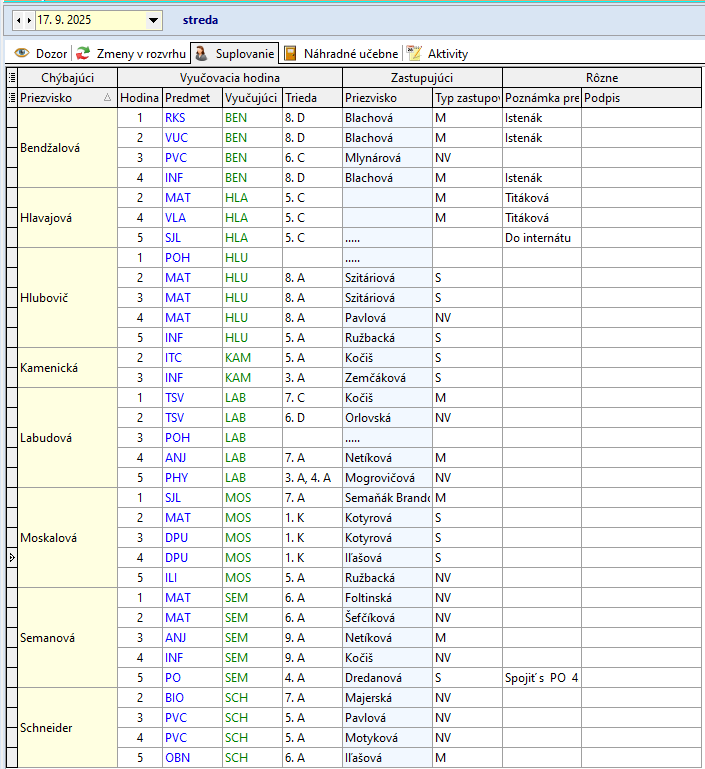Click subject ILI in Moskalová row
The image size is (705, 769).
192,578
